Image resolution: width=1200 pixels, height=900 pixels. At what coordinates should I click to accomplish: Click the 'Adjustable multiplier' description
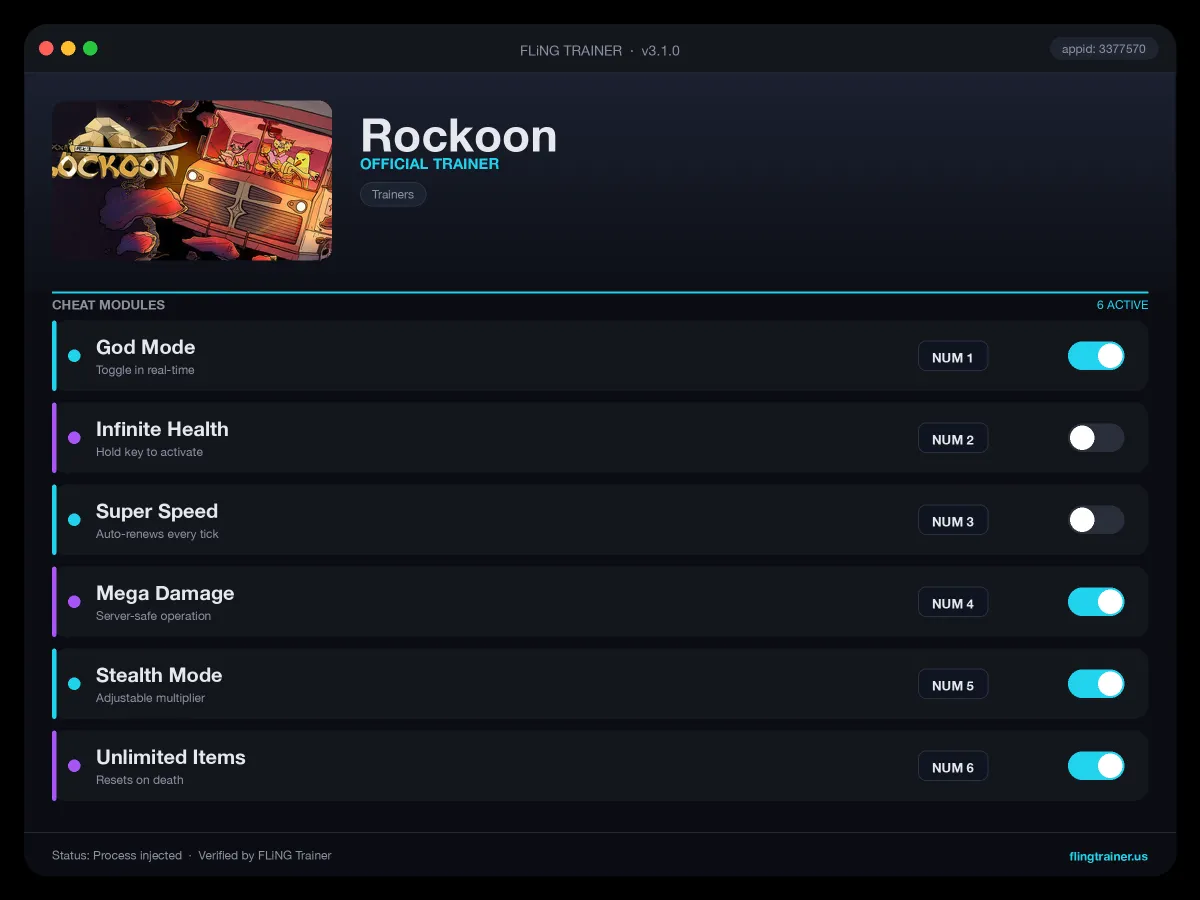150,698
